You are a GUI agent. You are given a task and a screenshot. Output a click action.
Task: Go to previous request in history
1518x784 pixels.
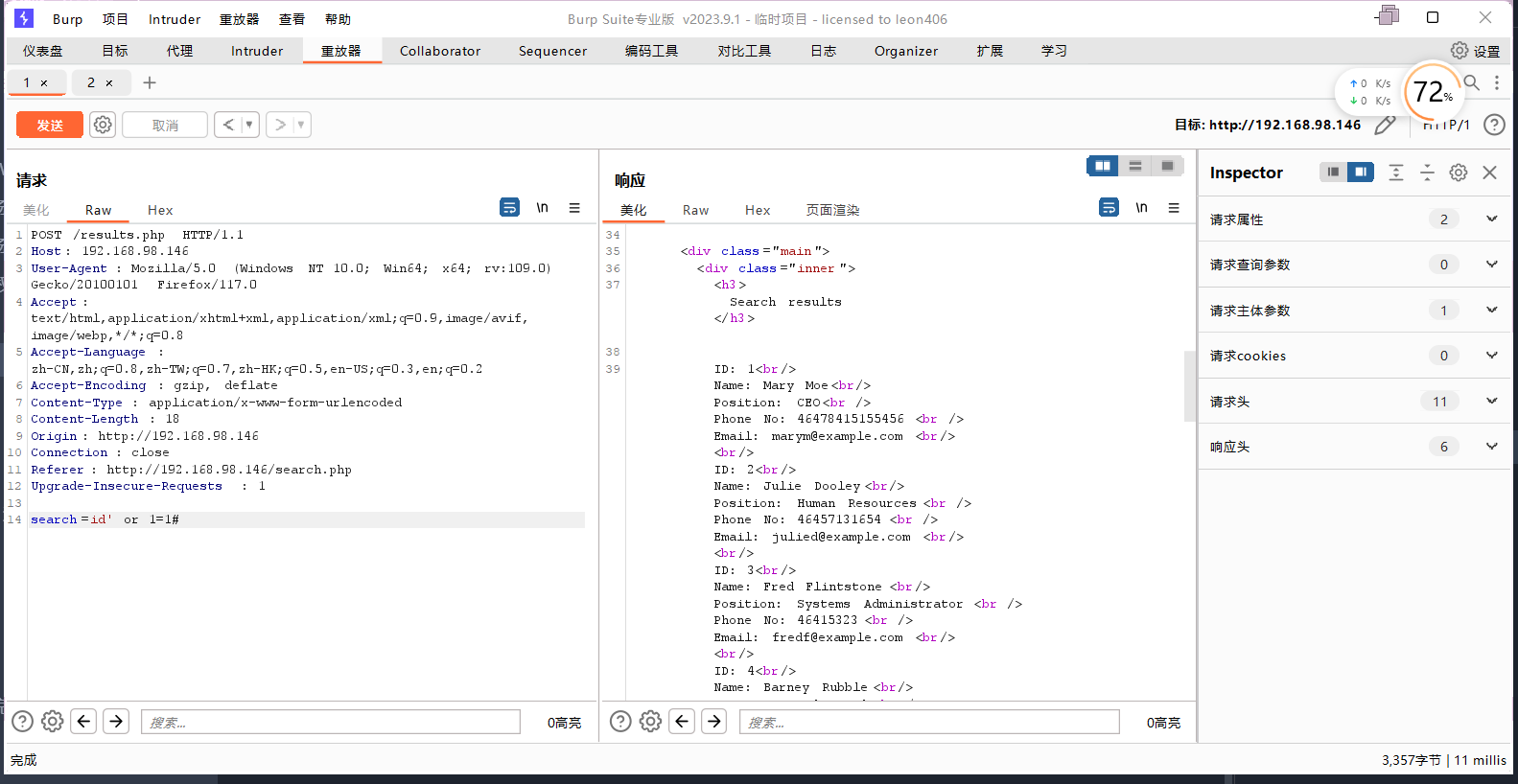pyautogui.click(x=228, y=125)
